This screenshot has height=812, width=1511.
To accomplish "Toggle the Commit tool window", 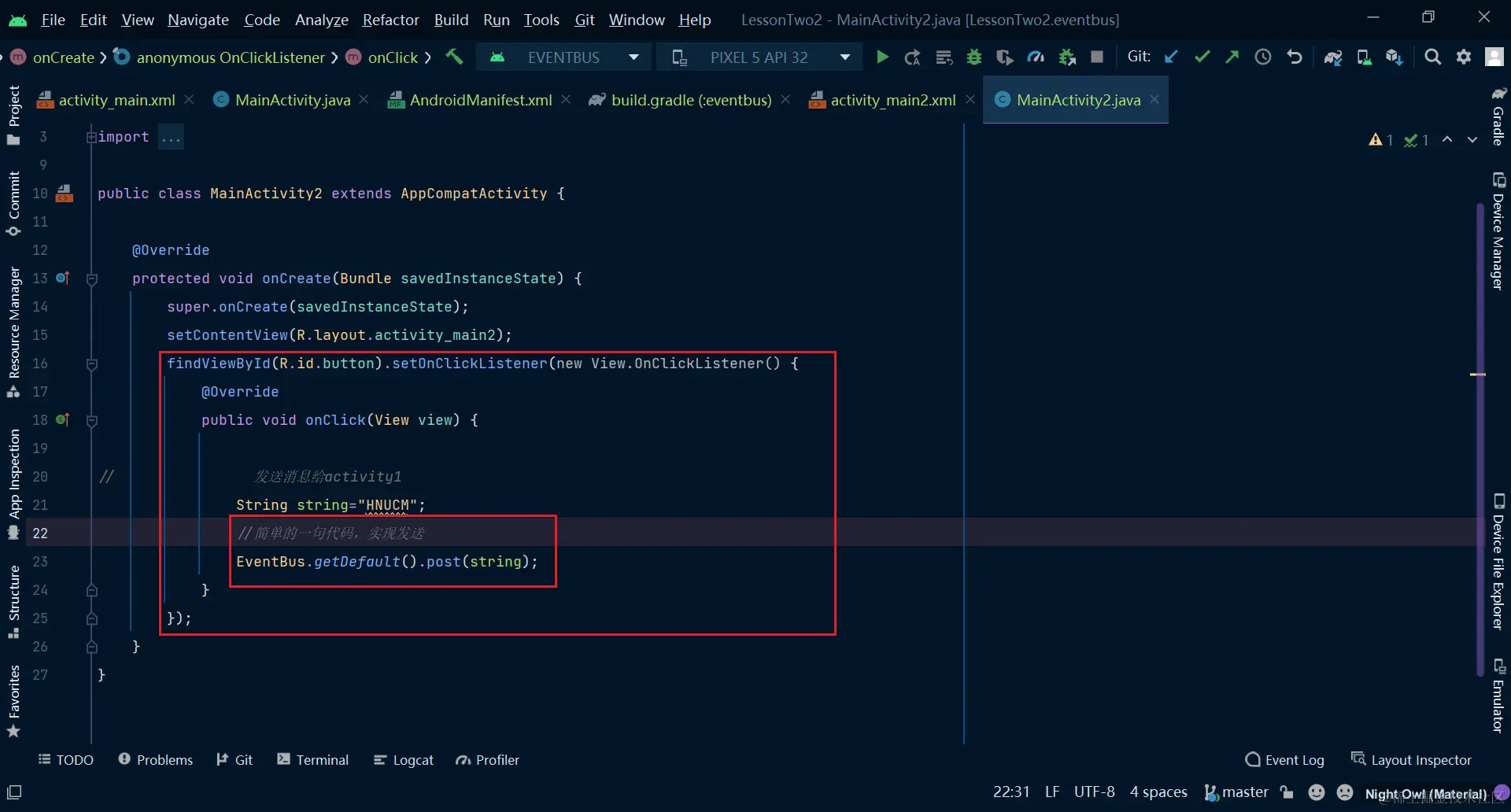I will (x=13, y=203).
